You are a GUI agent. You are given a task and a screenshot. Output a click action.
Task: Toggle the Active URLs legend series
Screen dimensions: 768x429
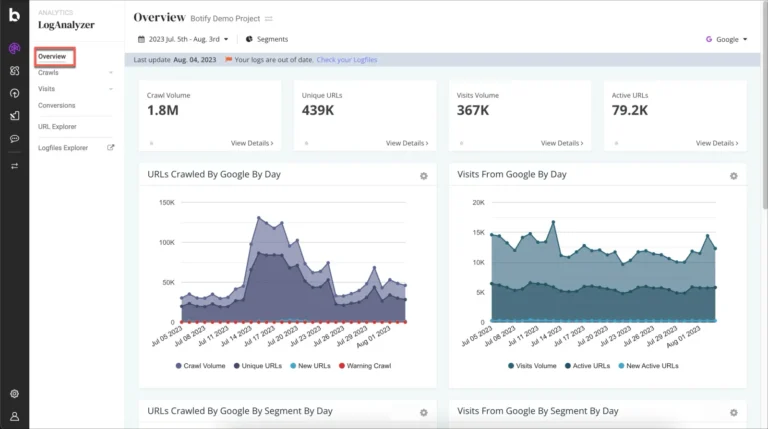587,366
